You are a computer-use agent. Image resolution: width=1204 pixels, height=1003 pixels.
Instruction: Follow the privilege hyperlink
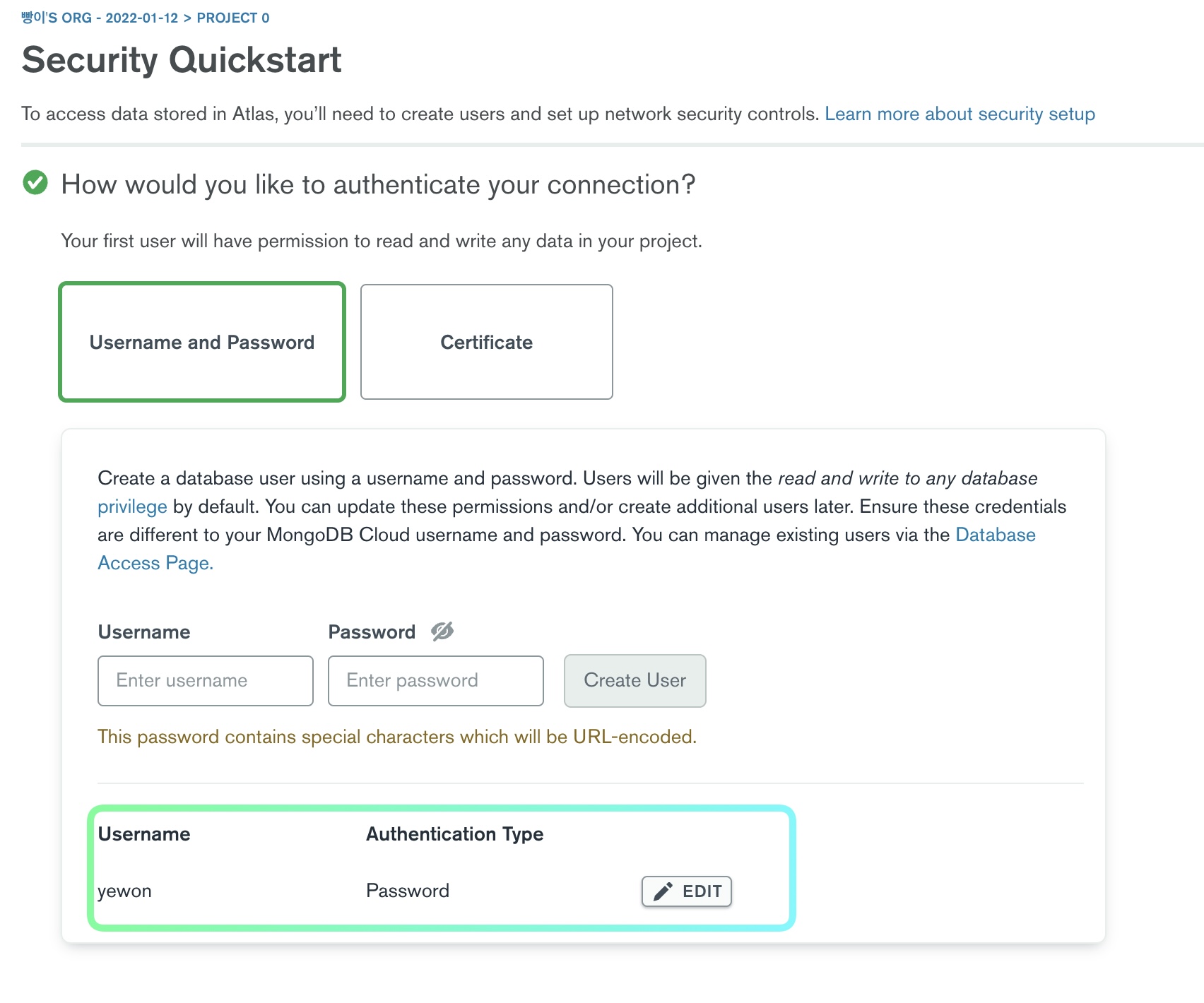(132, 506)
